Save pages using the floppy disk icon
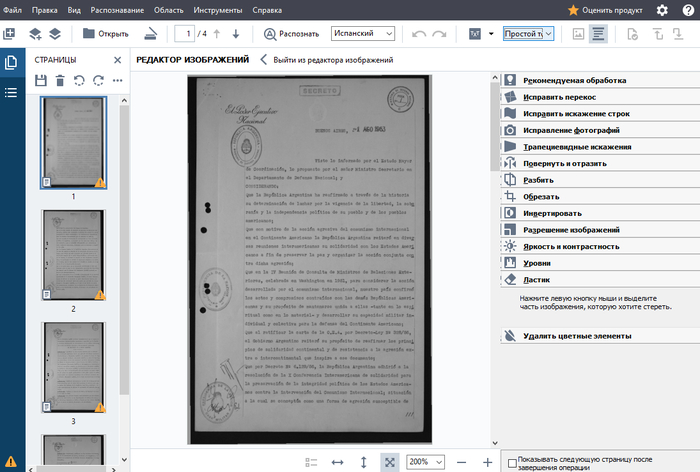700x472 pixels. coord(41,80)
